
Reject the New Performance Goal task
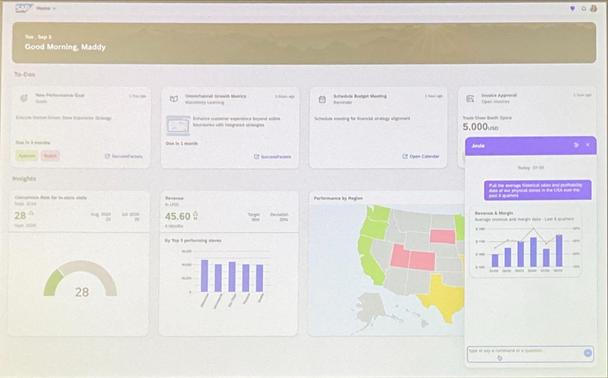50,156
